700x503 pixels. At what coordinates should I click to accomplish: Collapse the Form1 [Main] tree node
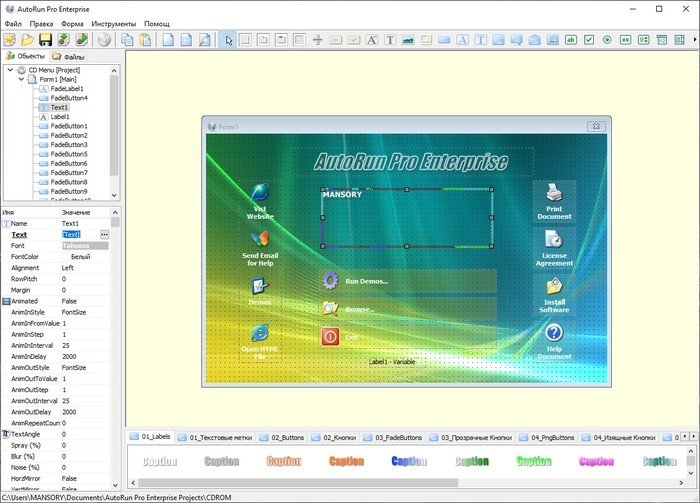[21, 79]
